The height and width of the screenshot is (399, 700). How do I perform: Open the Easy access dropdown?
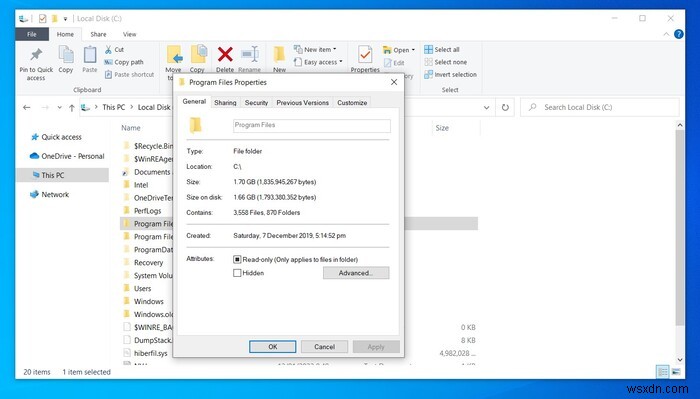click(x=318, y=62)
